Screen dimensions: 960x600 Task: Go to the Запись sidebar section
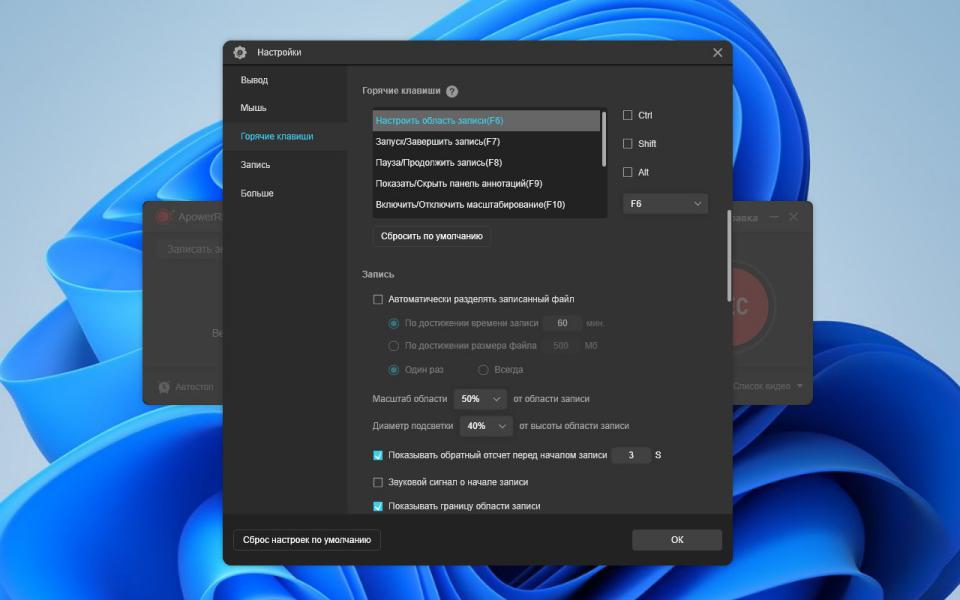click(x=255, y=165)
